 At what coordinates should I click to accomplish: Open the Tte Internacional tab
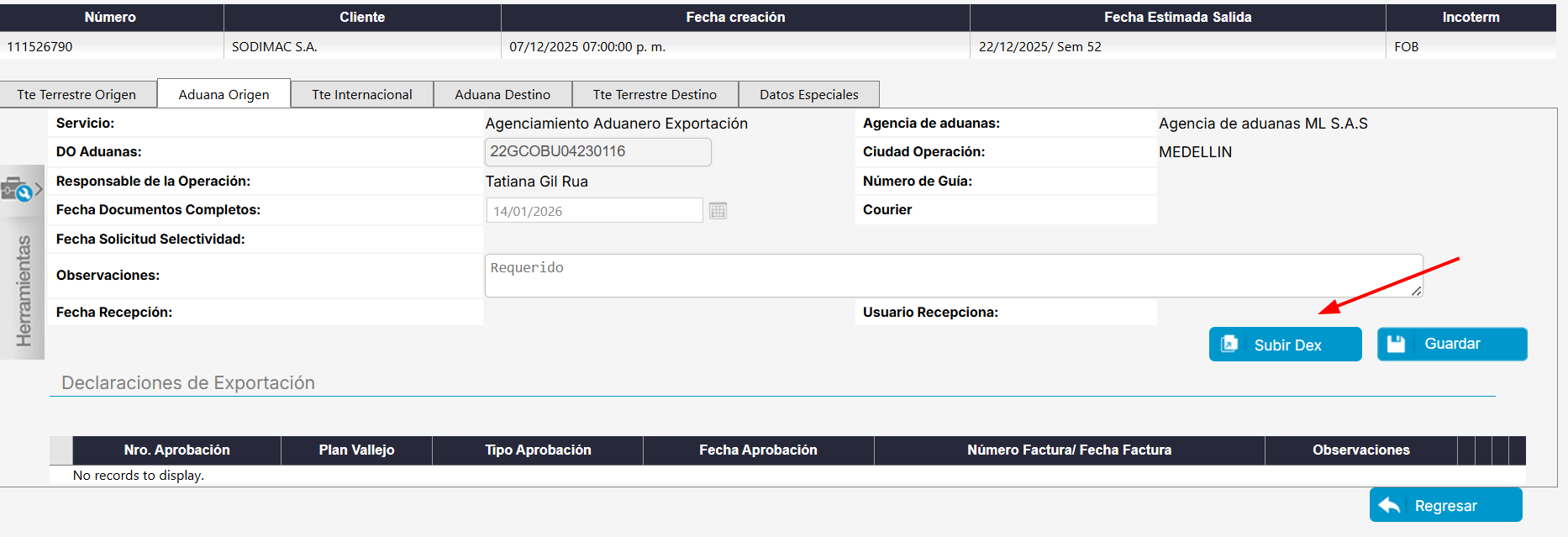click(x=361, y=94)
